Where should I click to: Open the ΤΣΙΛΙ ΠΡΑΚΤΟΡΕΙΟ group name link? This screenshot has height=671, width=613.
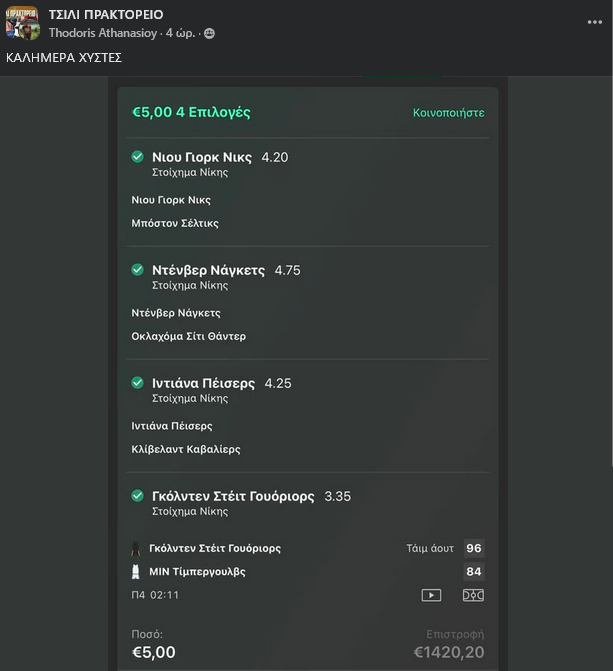pyautogui.click(x=106, y=15)
